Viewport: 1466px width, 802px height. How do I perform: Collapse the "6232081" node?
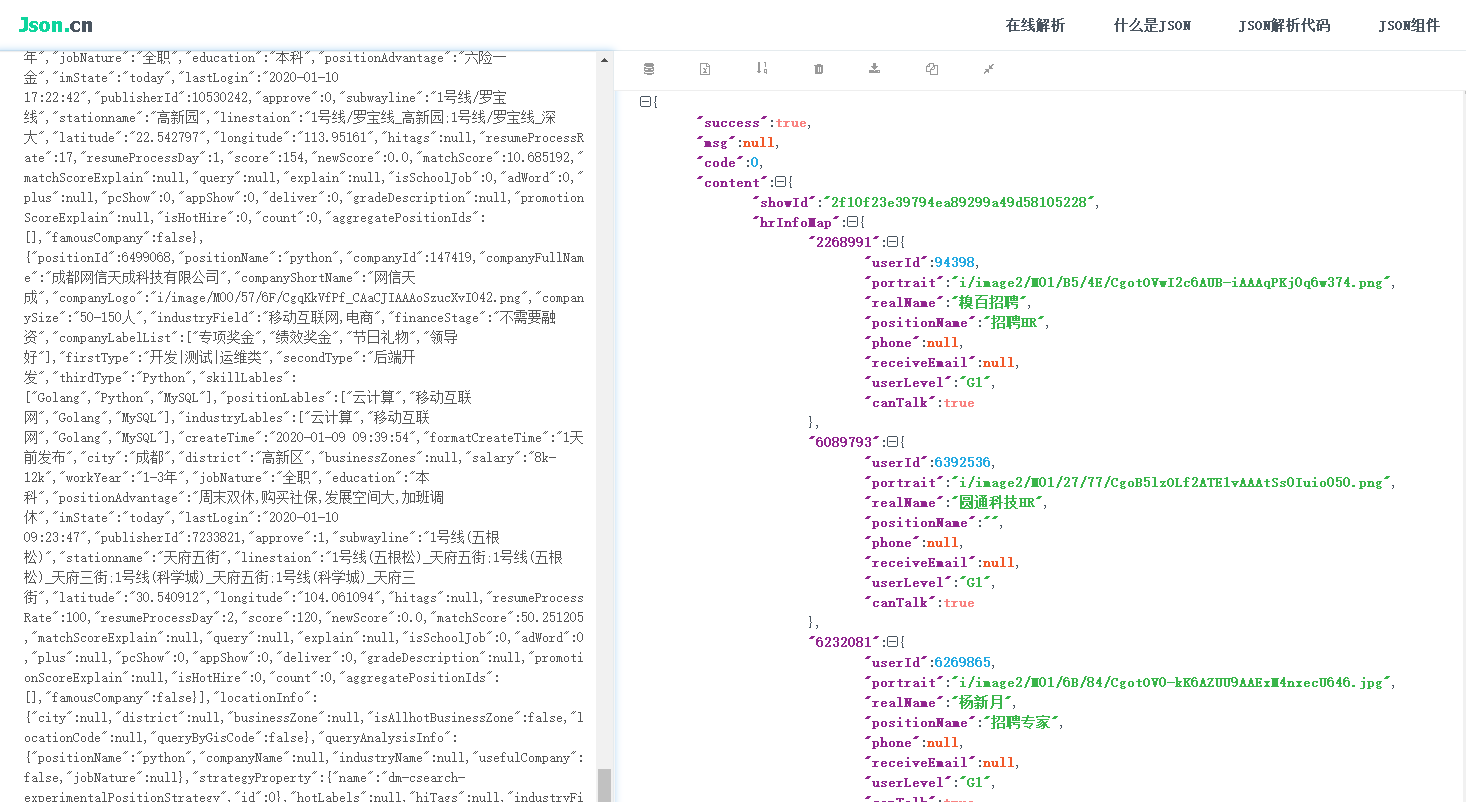pyautogui.click(x=892, y=642)
